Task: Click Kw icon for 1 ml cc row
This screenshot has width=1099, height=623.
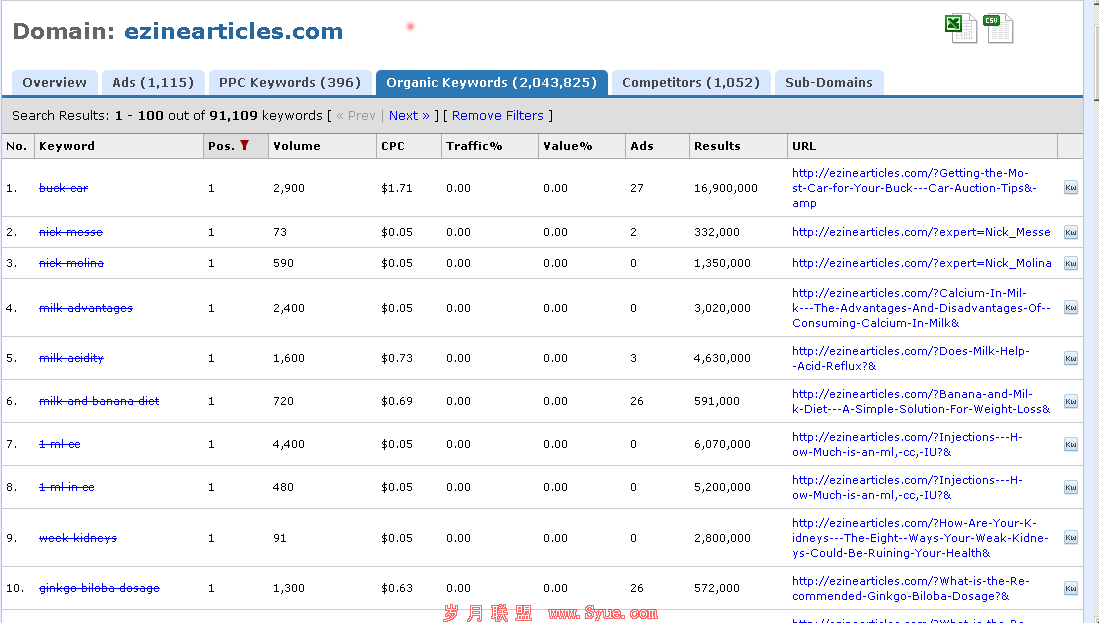Action: [1070, 444]
